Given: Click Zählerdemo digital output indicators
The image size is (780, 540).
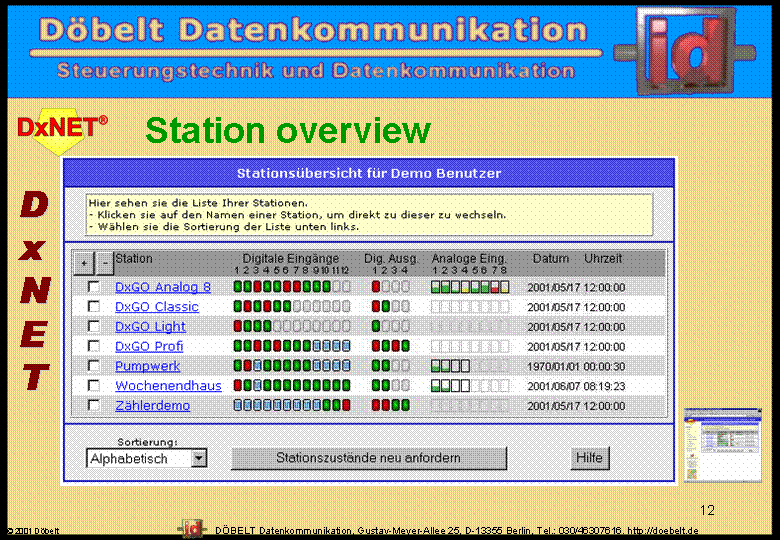Looking at the screenshot, I should pyautogui.click(x=391, y=406).
